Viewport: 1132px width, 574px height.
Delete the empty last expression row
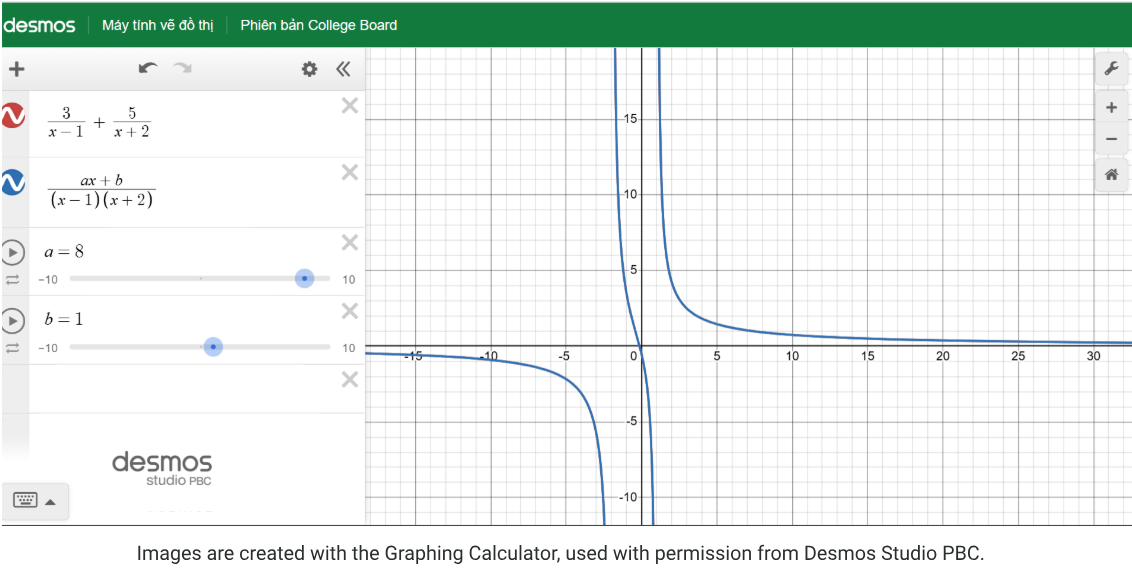(349, 379)
